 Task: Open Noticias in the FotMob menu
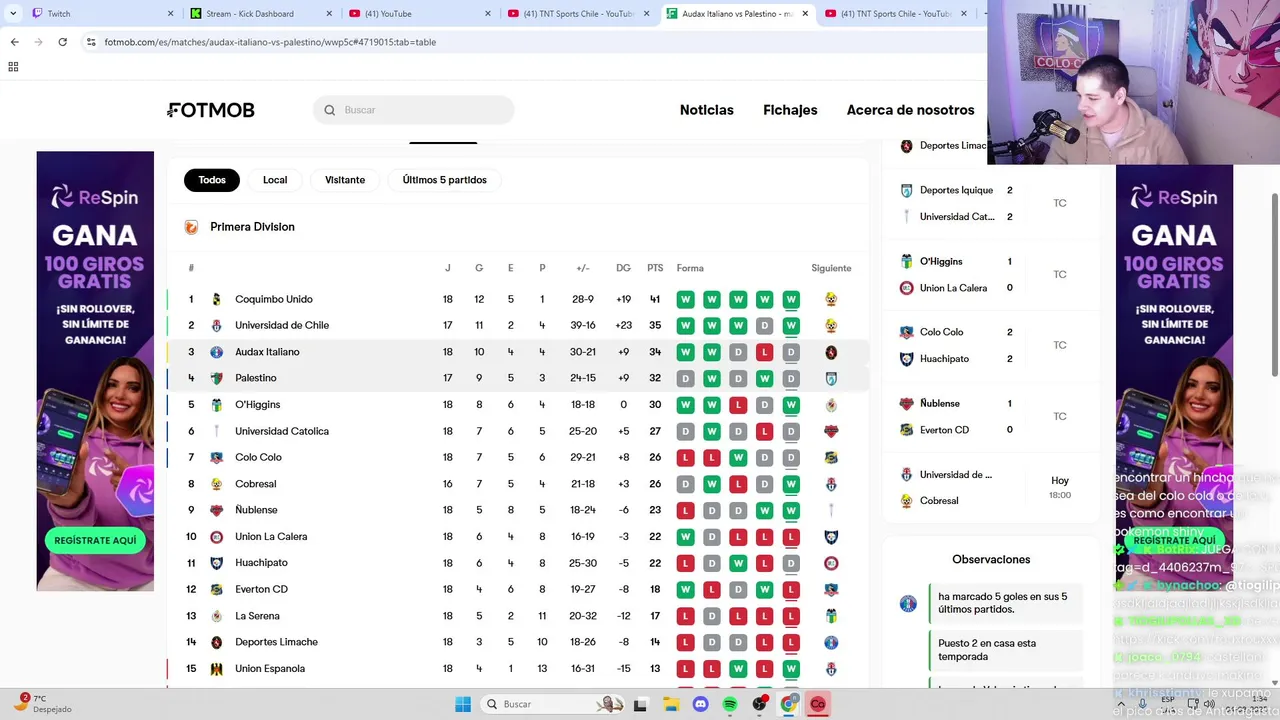click(x=707, y=110)
